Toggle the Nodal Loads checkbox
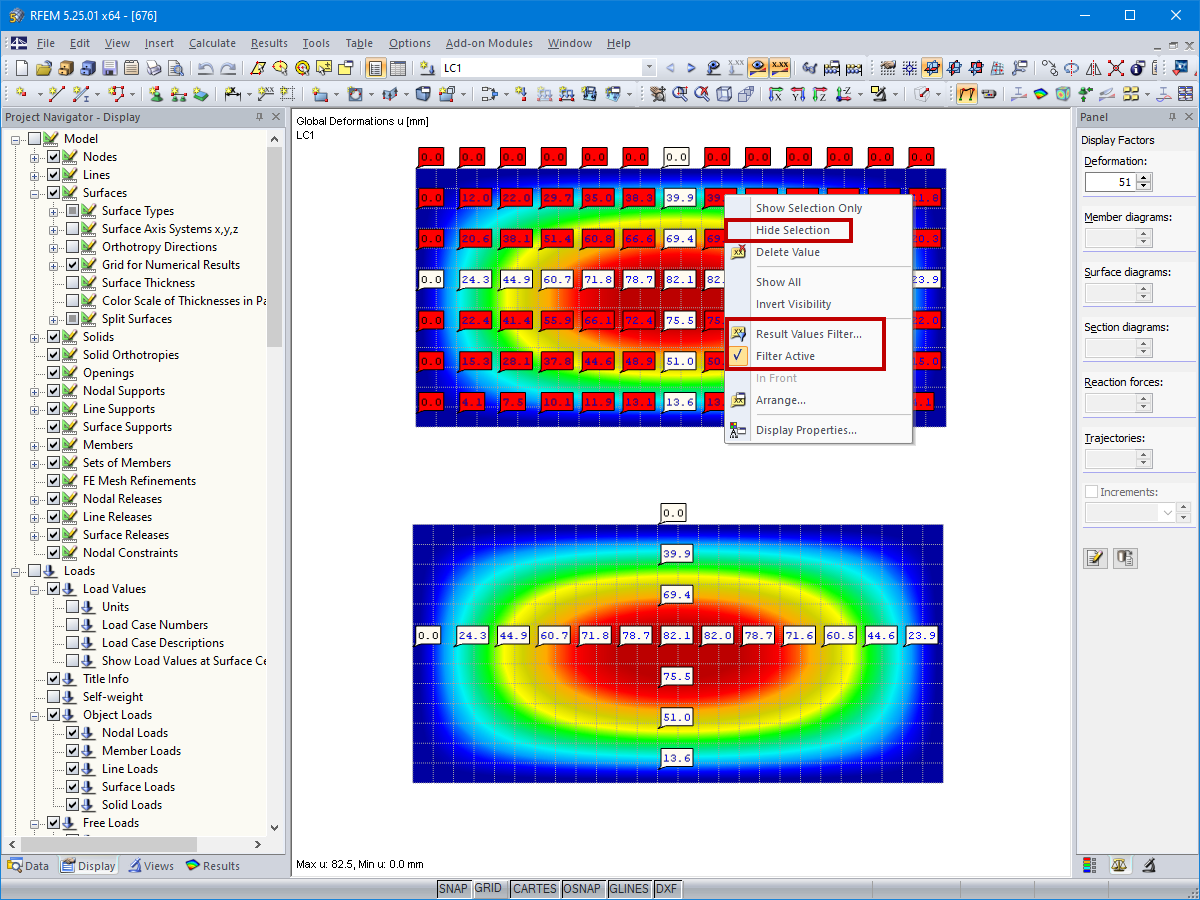Viewport: 1200px width, 900px height. coord(73,733)
